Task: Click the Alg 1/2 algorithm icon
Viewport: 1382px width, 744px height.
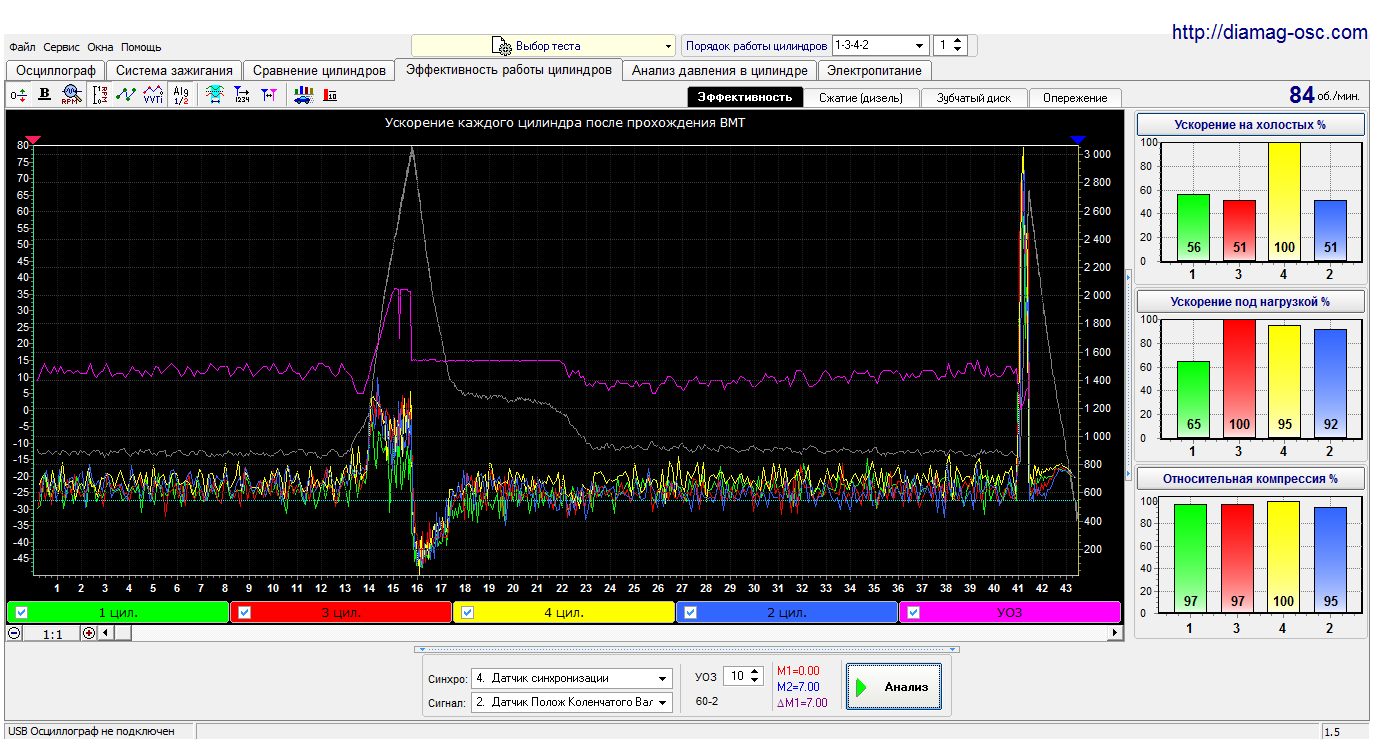Action: tap(181, 95)
